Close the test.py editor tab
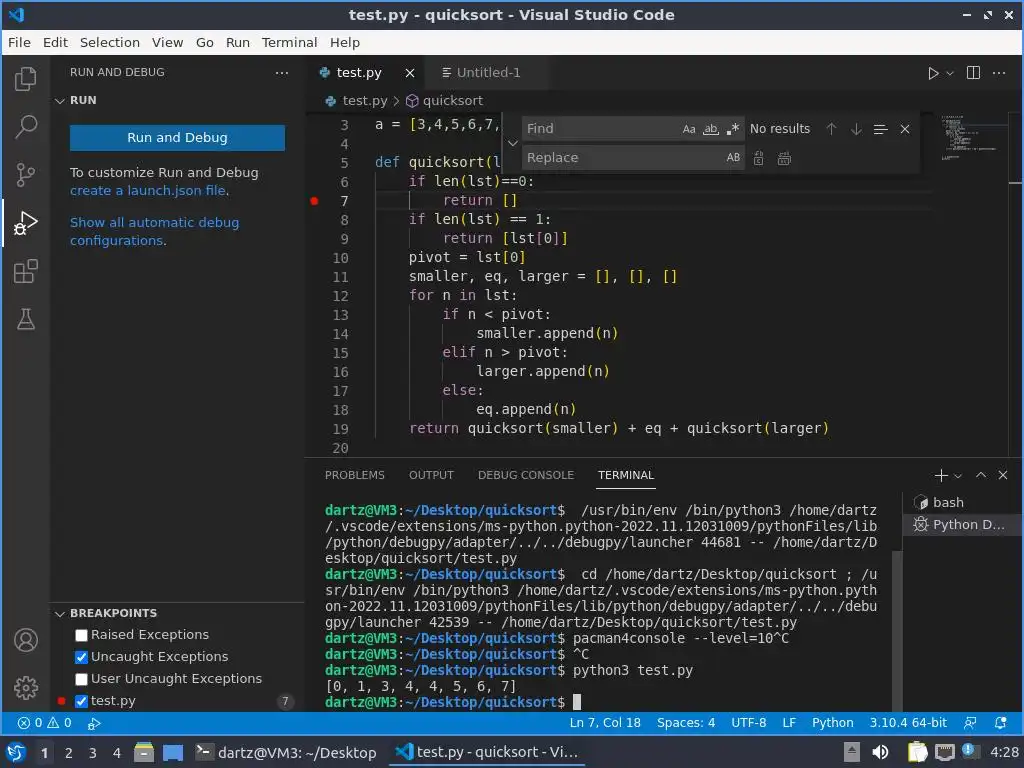Viewport: 1024px width, 768px height. tap(409, 73)
